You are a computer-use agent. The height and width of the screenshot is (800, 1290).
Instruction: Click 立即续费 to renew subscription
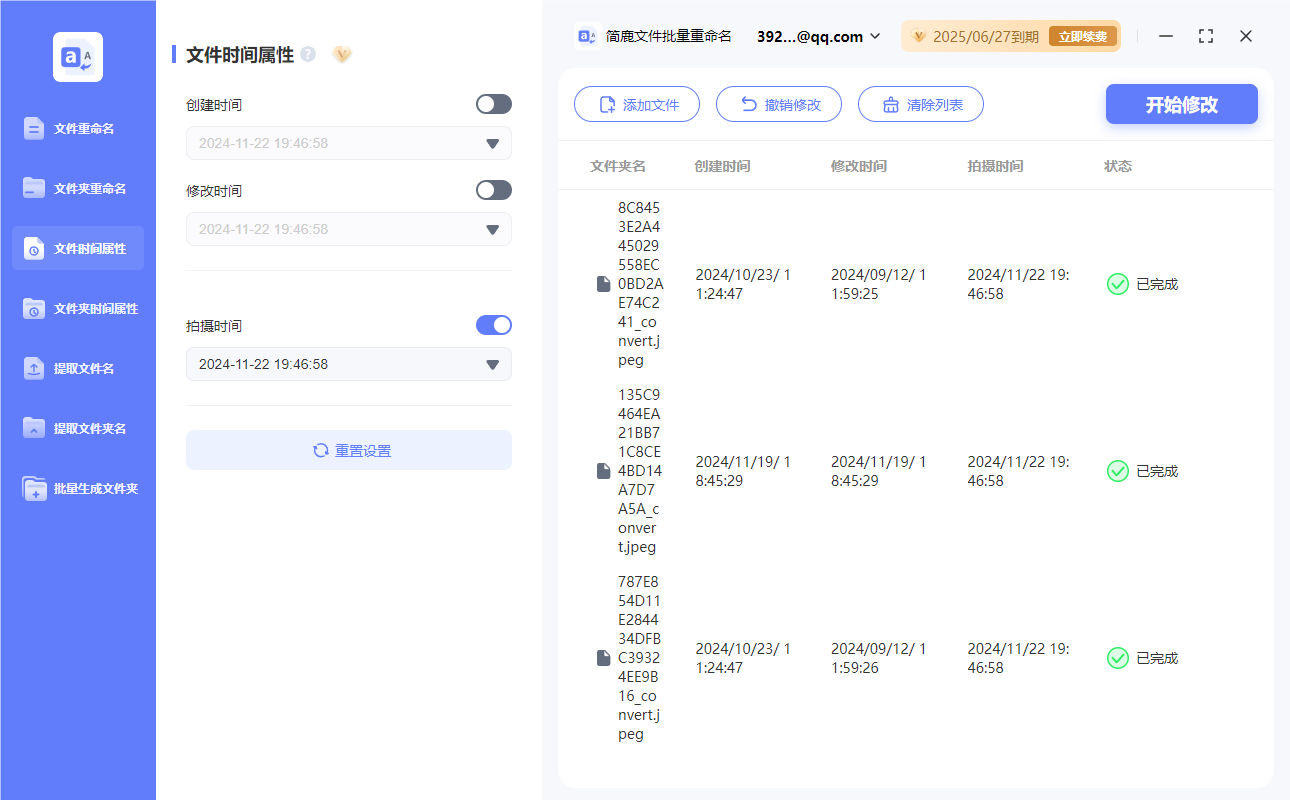[x=1082, y=35]
